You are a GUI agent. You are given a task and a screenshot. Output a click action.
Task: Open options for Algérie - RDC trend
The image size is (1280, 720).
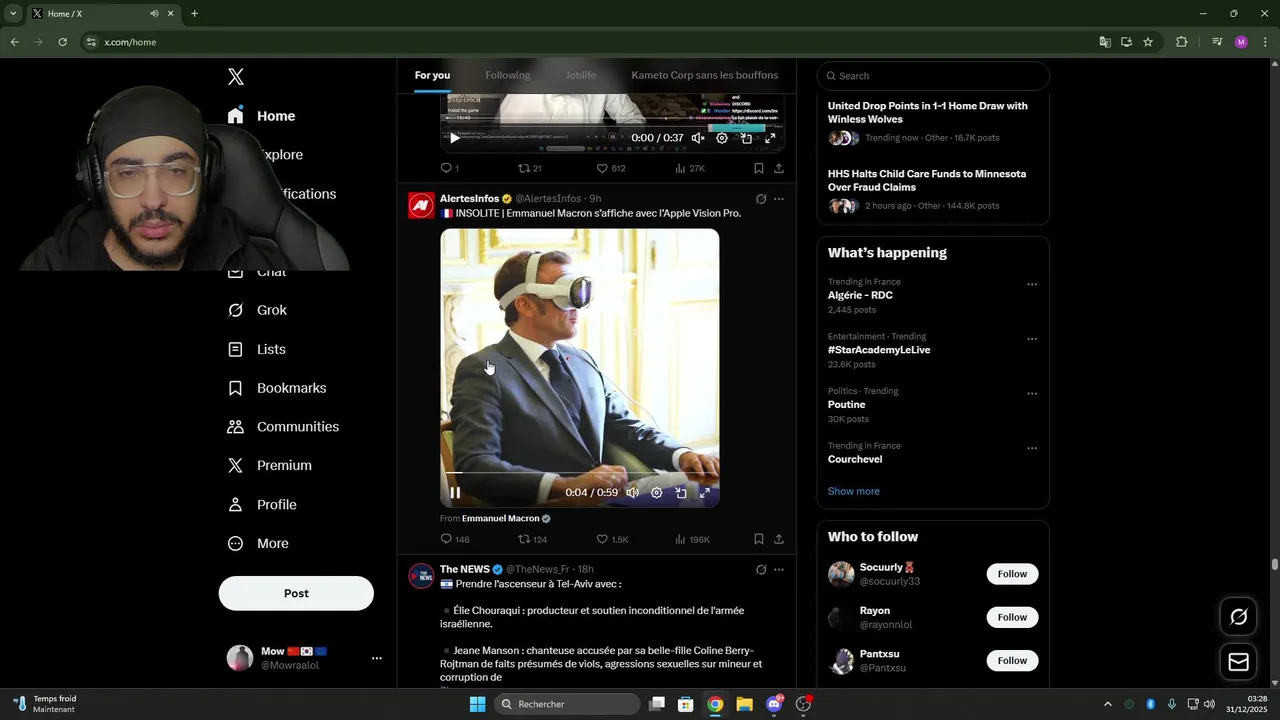point(1032,284)
